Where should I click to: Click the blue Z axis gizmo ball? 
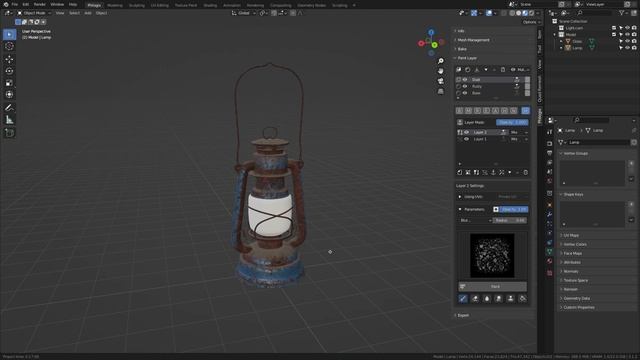[x=431, y=32]
